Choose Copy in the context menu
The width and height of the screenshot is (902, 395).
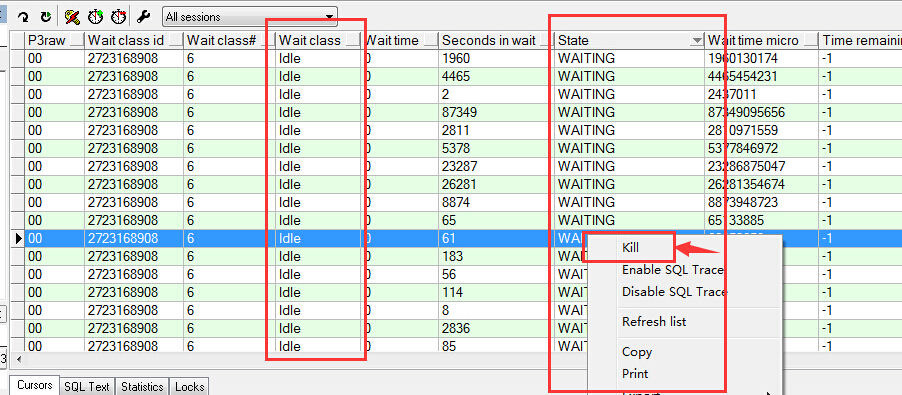(637, 352)
